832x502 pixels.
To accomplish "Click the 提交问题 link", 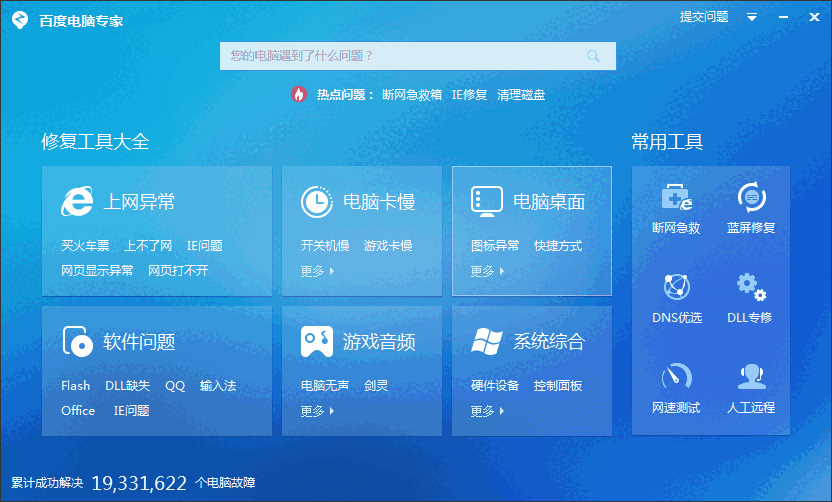I will coord(704,17).
